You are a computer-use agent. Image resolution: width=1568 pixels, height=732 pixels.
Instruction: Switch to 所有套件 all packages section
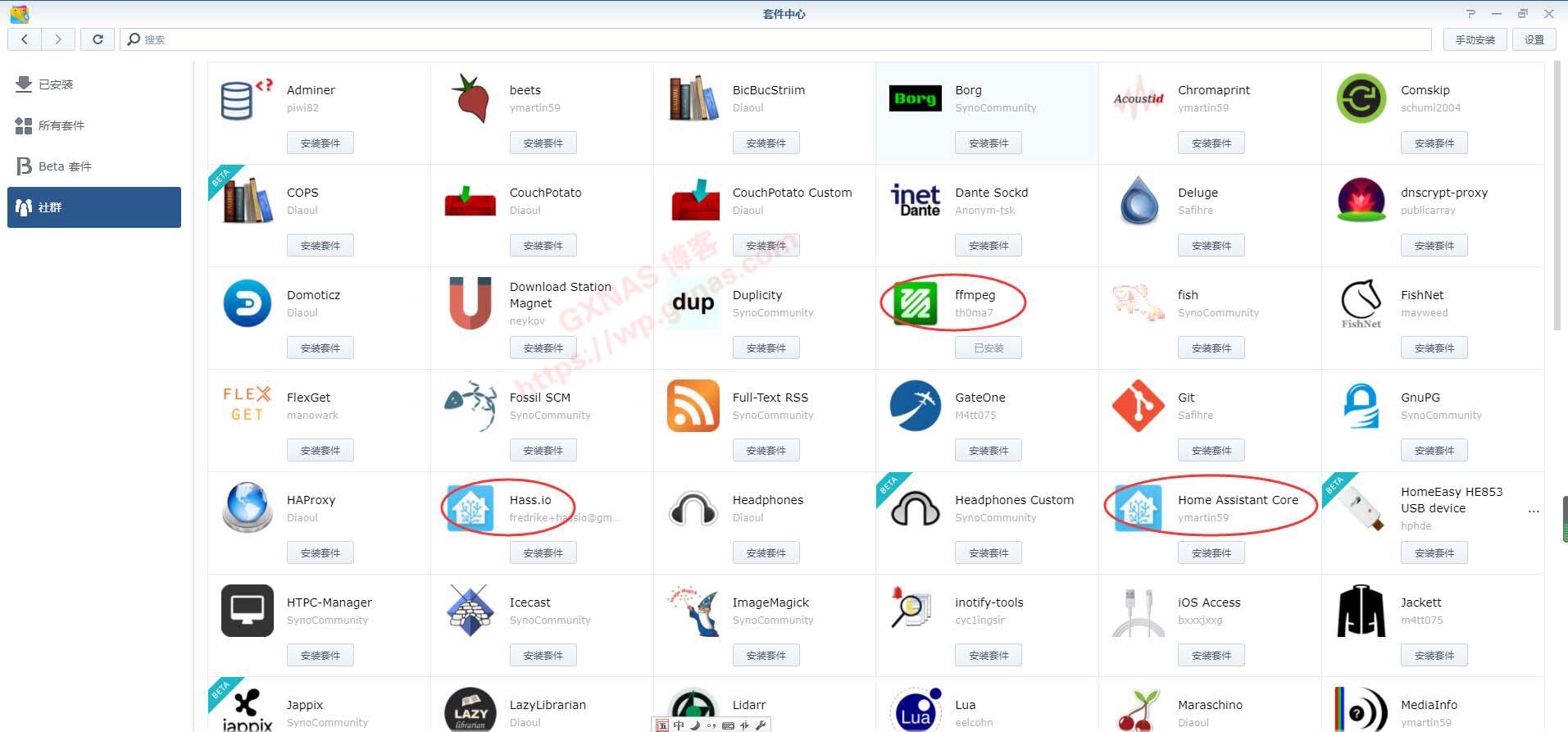[61, 125]
